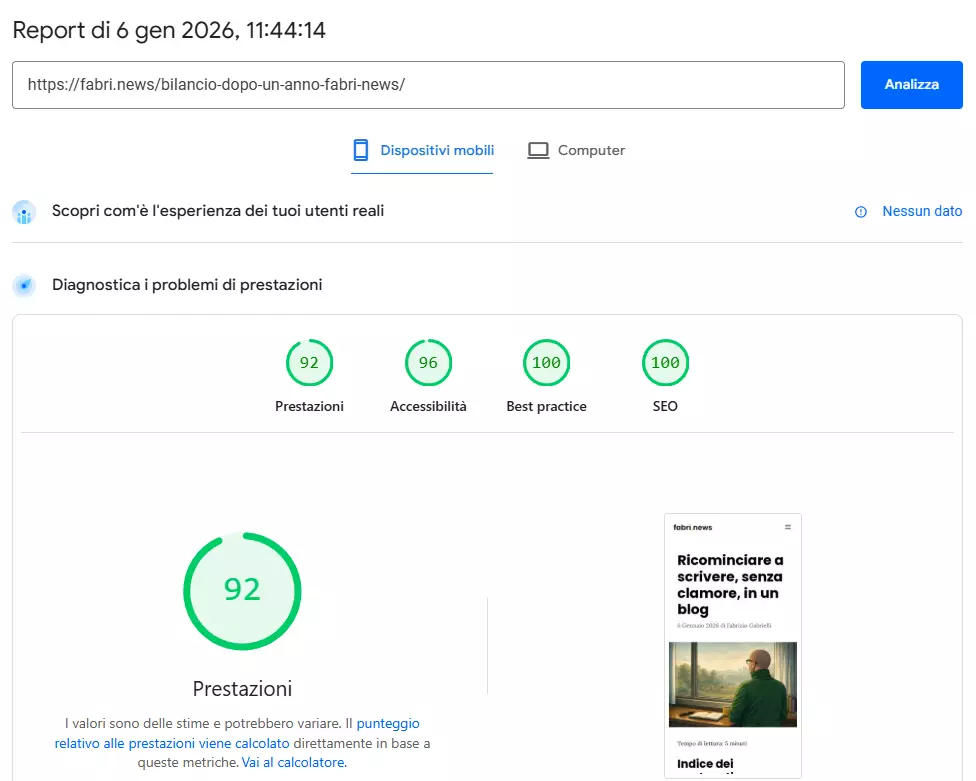Open Vai al calcolatore link
This screenshot has width=976, height=781.
pos(294,762)
